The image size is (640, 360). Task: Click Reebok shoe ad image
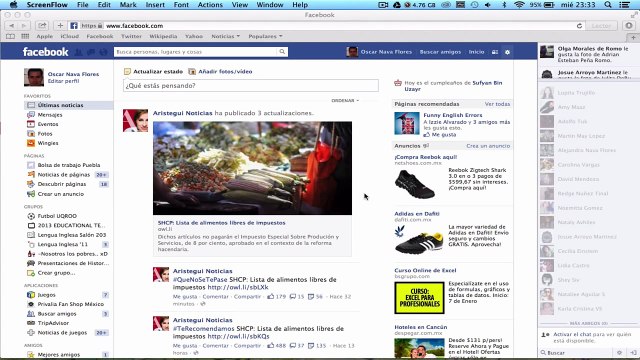click(x=415, y=184)
